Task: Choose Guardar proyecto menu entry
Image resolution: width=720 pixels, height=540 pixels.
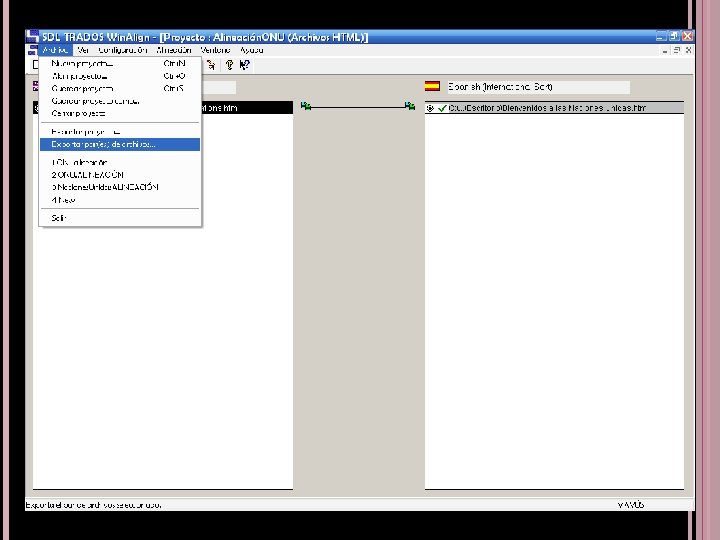Action: [120, 88]
